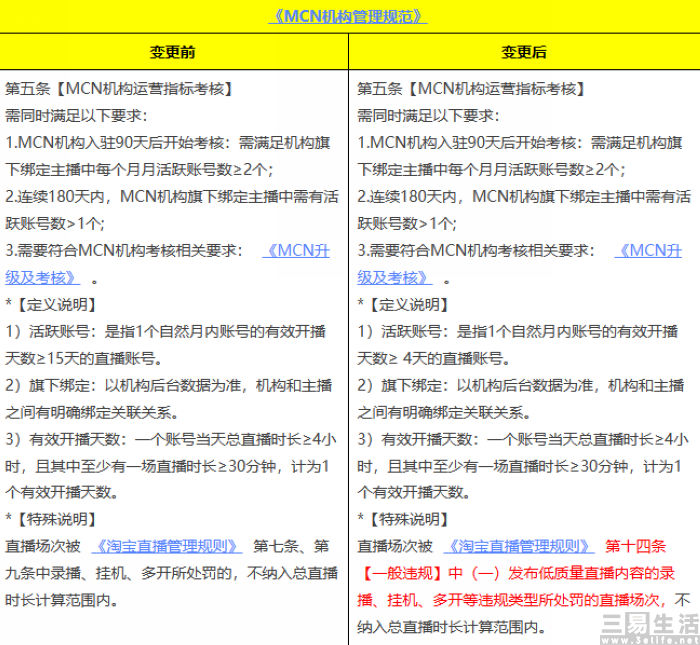This screenshot has width=700, height=645.
Task: Click 【定义说明】 label in the left column
Action: click(x=51, y=304)
